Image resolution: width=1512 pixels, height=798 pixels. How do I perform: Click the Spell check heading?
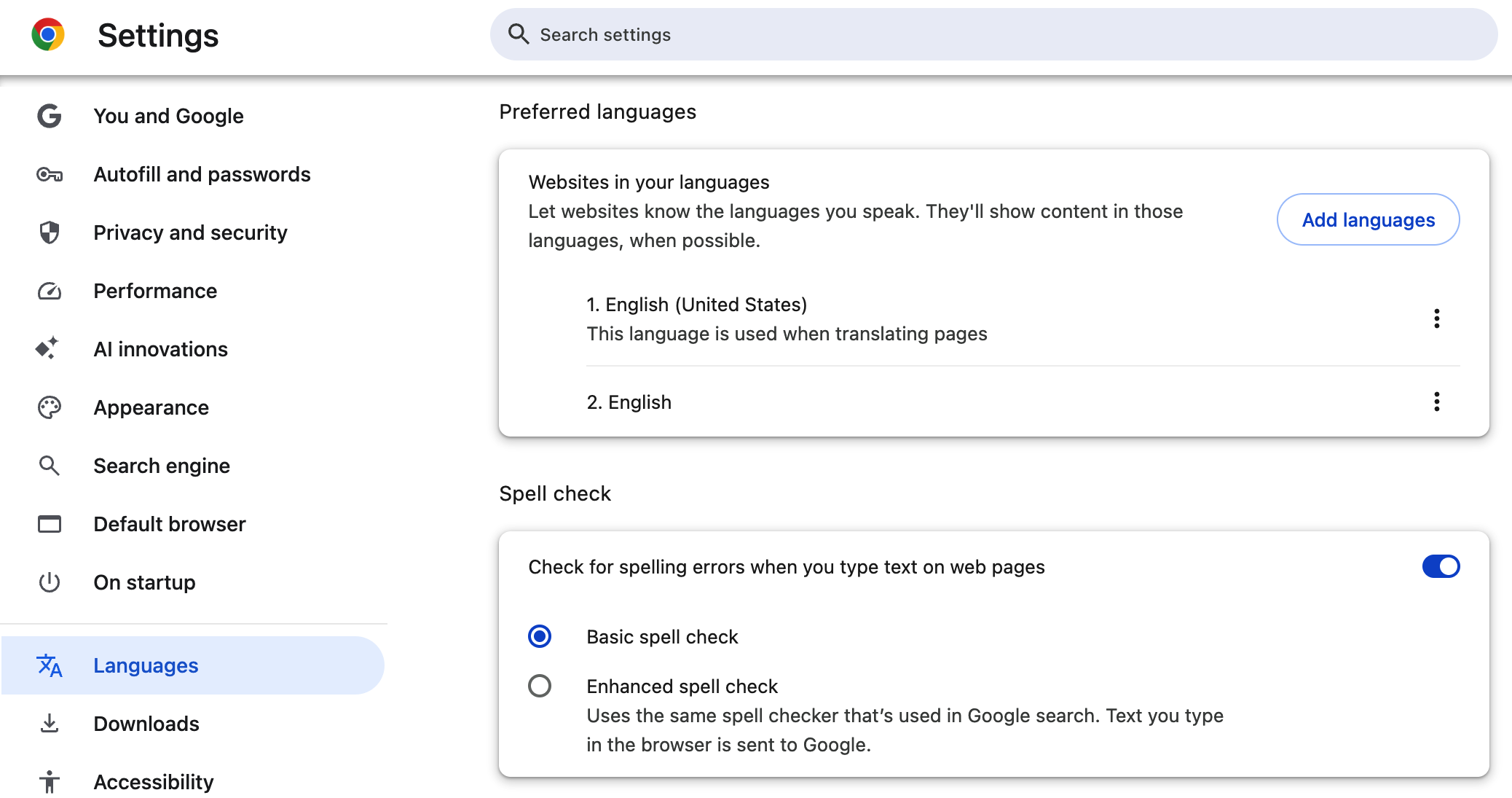coord(555,493)
